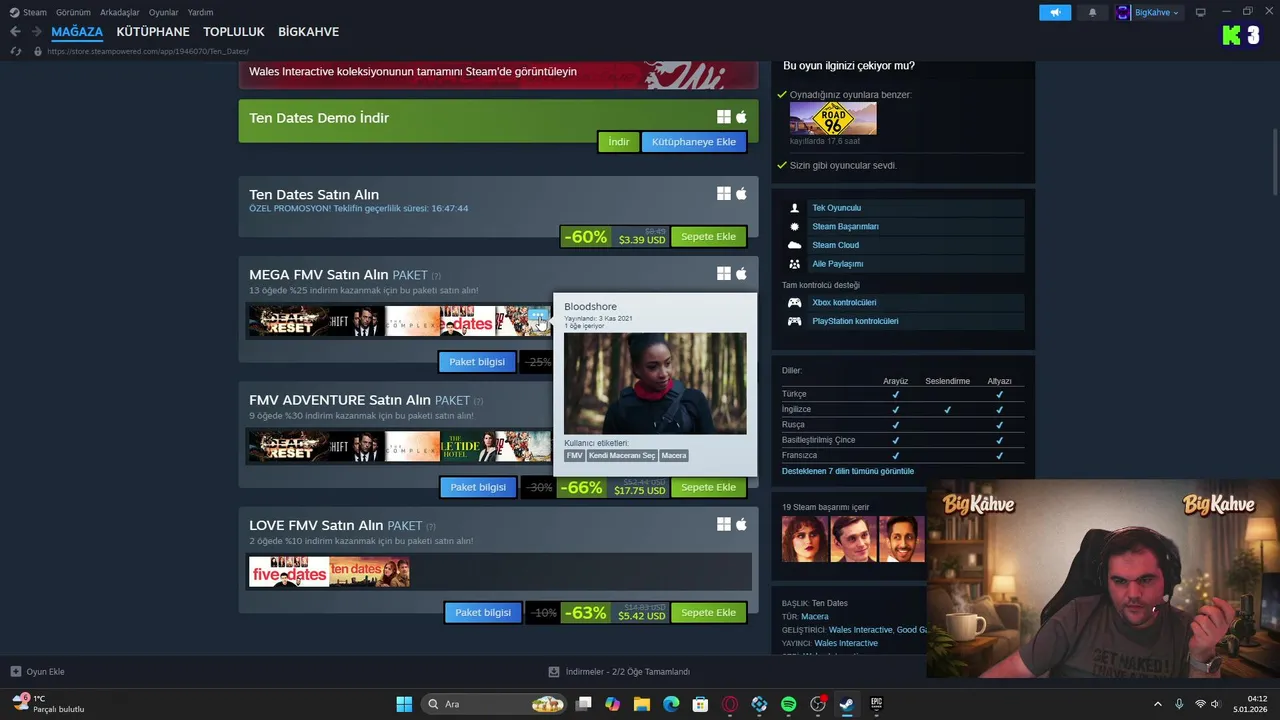This screenshot has height=720, width=1280.
Task: Open Epic Games Launcher from the taskbar
Action: click(876, 704)
